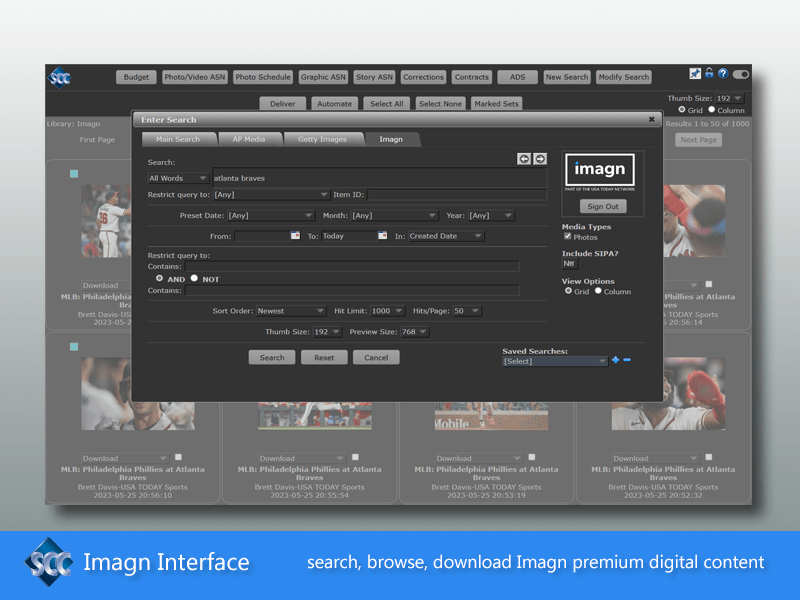
Task: Open the Month dropdown
Action: coord(394,215)
